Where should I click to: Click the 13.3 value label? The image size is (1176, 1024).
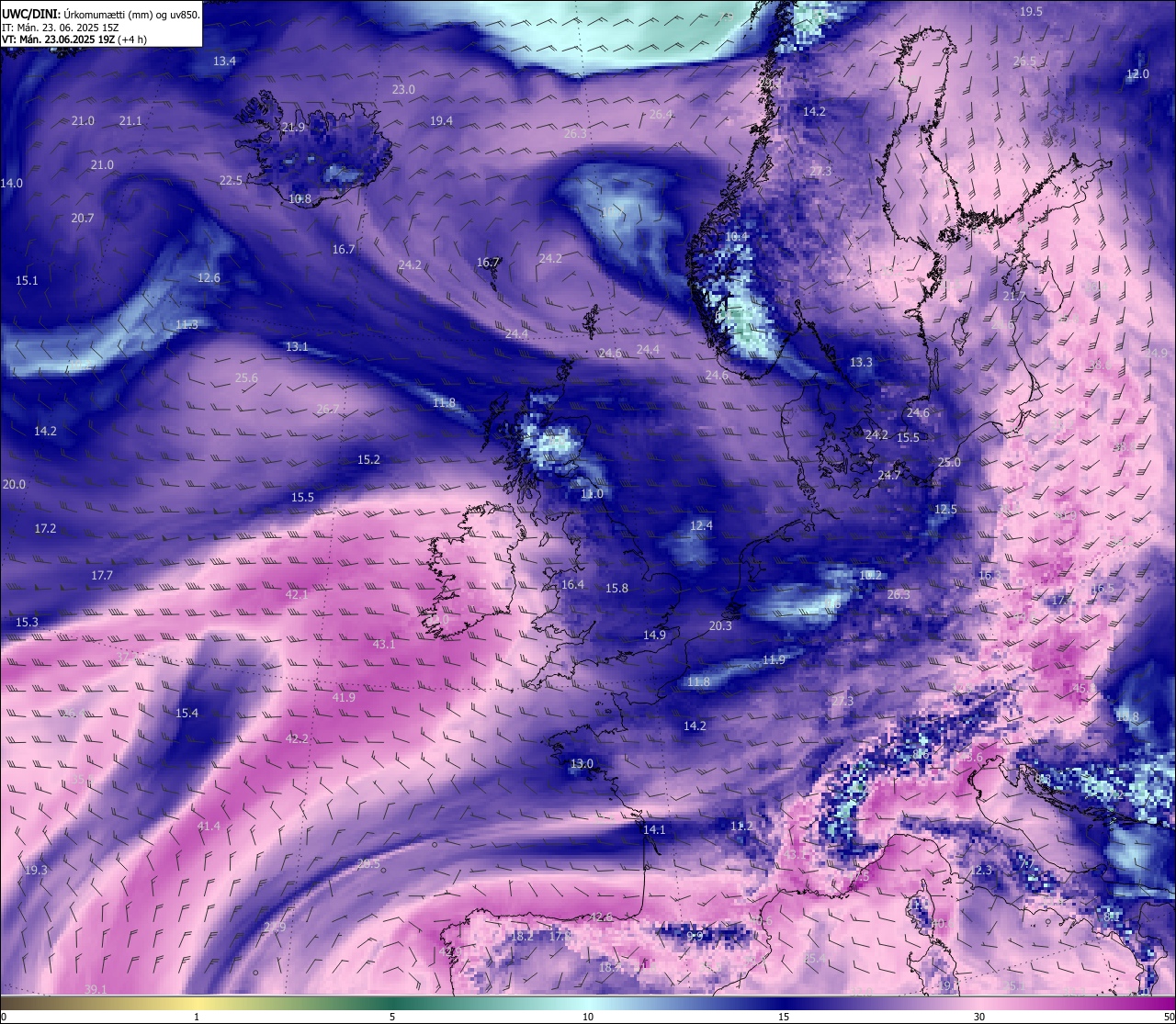click(x=861, y=362)
